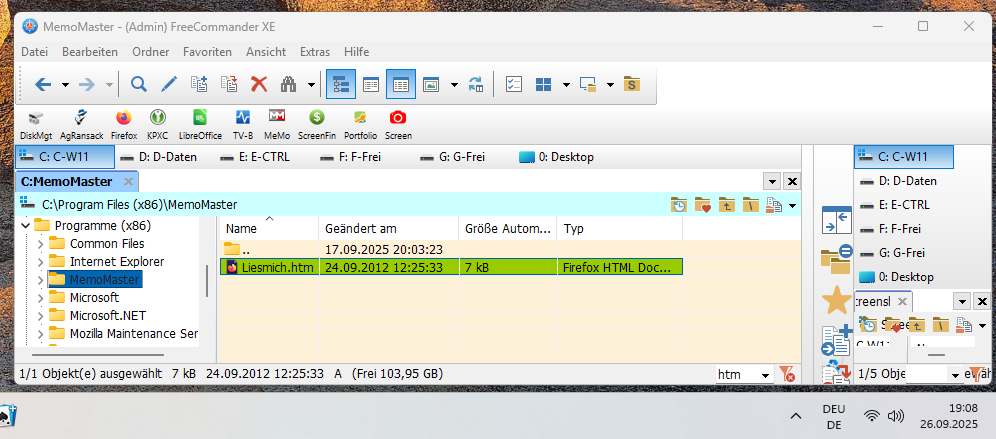Open the forward history dropdown arrow
This screenshot has height=439, width=996.
coord(109,84)
